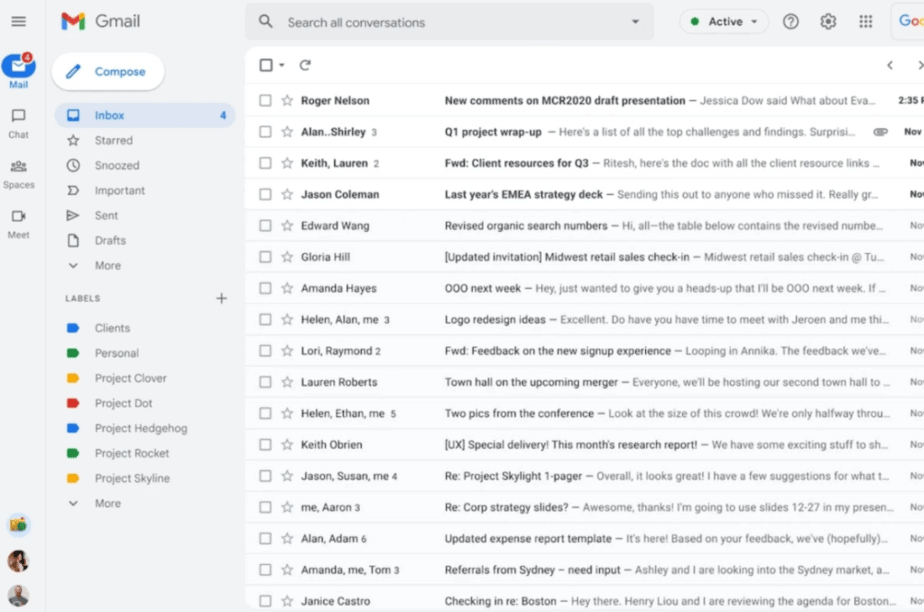Go to the Drafts folder
This screenshot has height=612, width=924.
point(110,240)
